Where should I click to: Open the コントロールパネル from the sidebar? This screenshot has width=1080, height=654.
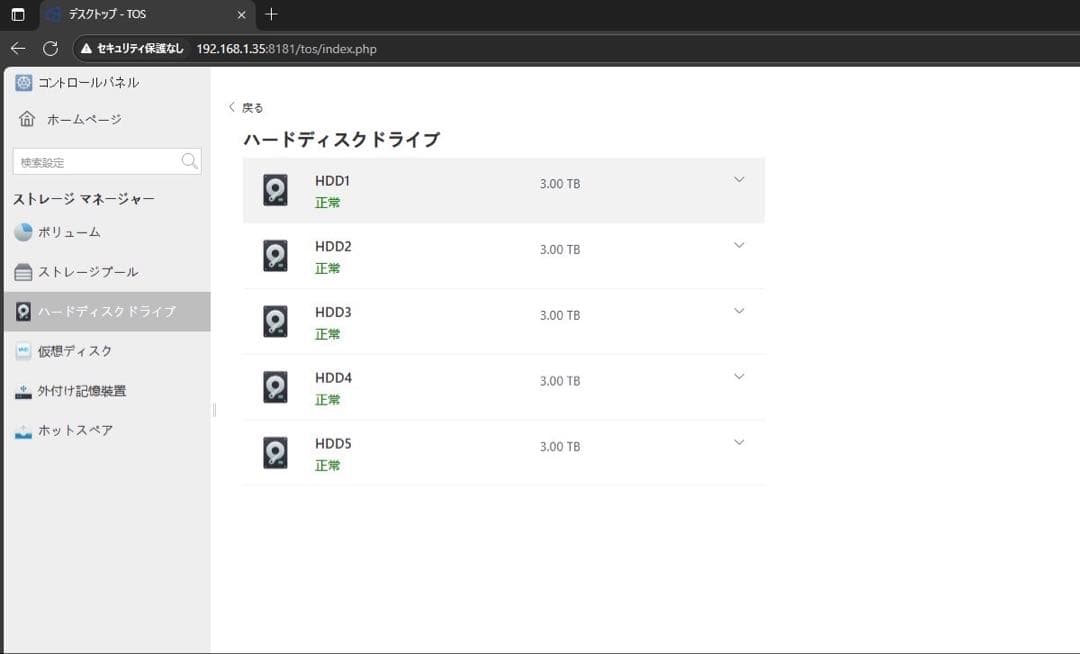click(x=23, y=82)
